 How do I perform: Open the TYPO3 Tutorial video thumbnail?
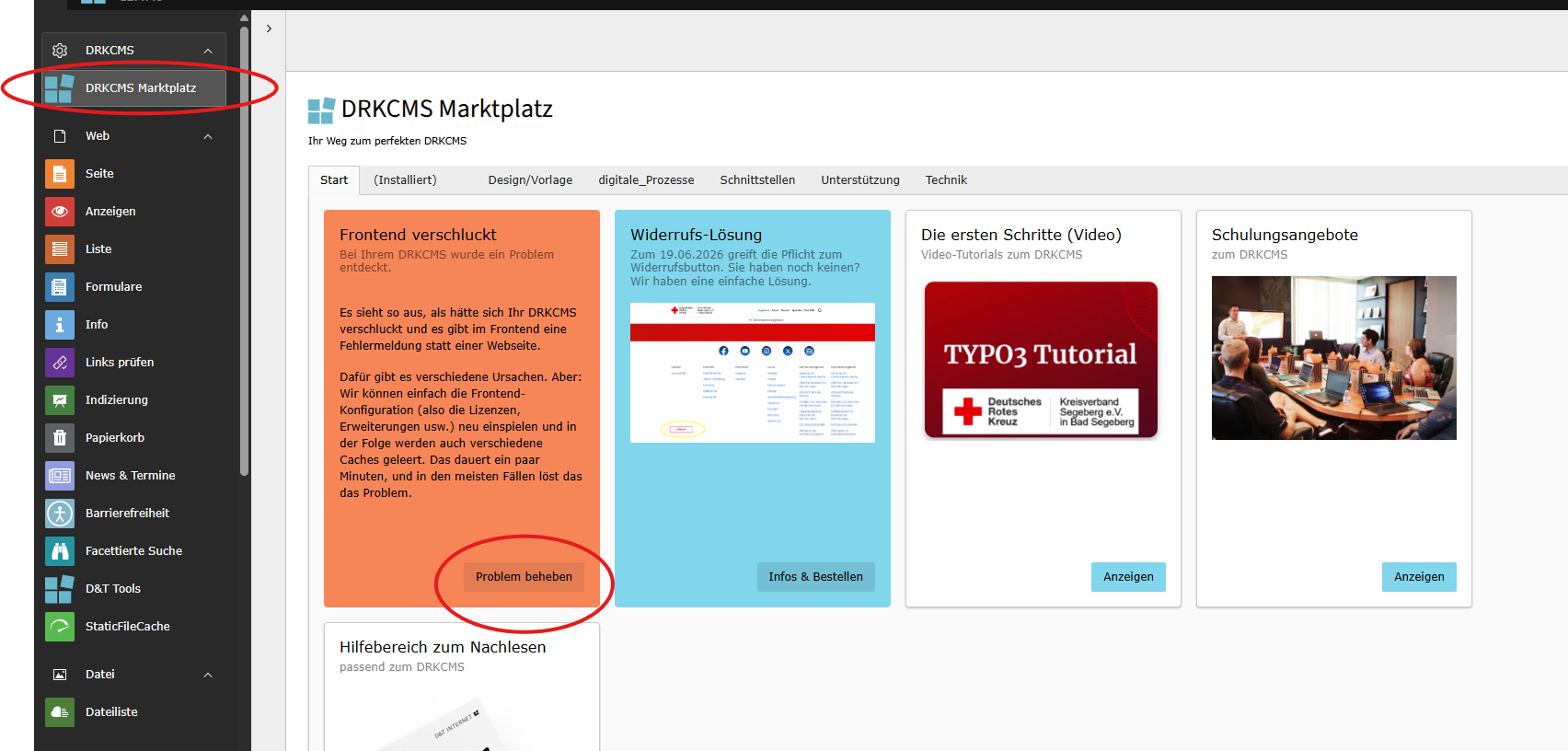pos(1041,359)
